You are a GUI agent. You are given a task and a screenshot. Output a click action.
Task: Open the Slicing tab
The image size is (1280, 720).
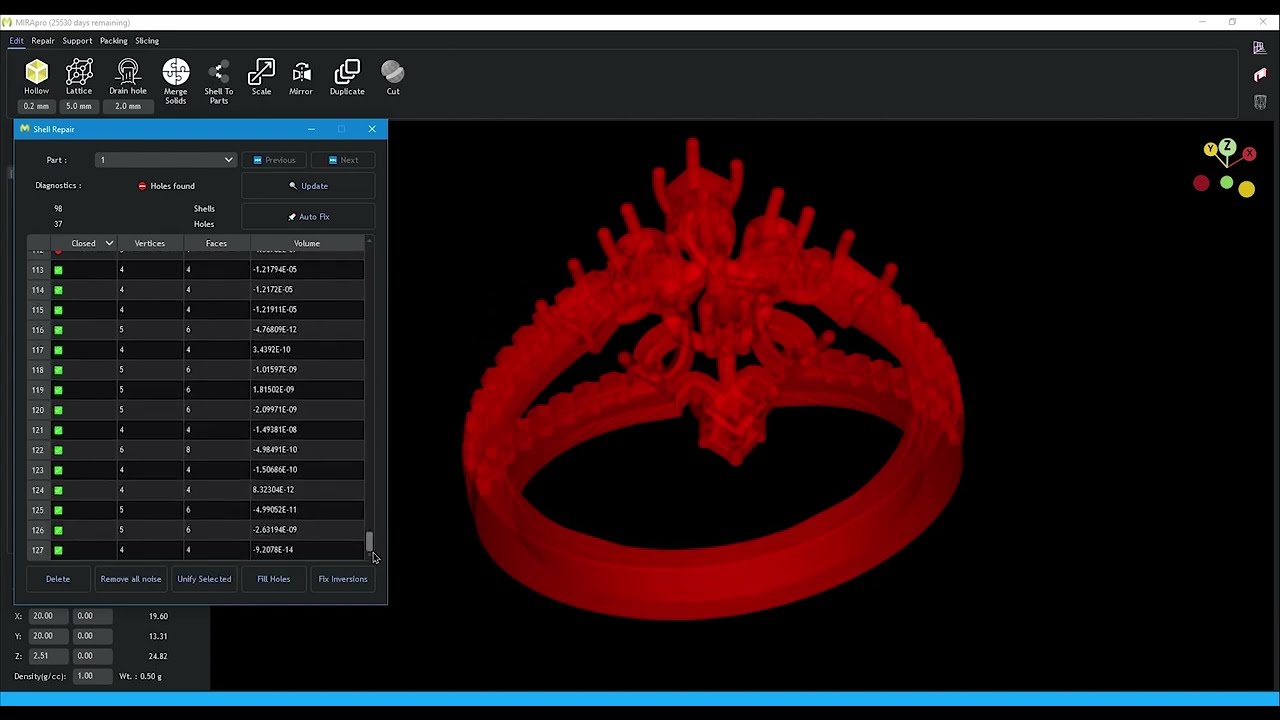point(147,41)
